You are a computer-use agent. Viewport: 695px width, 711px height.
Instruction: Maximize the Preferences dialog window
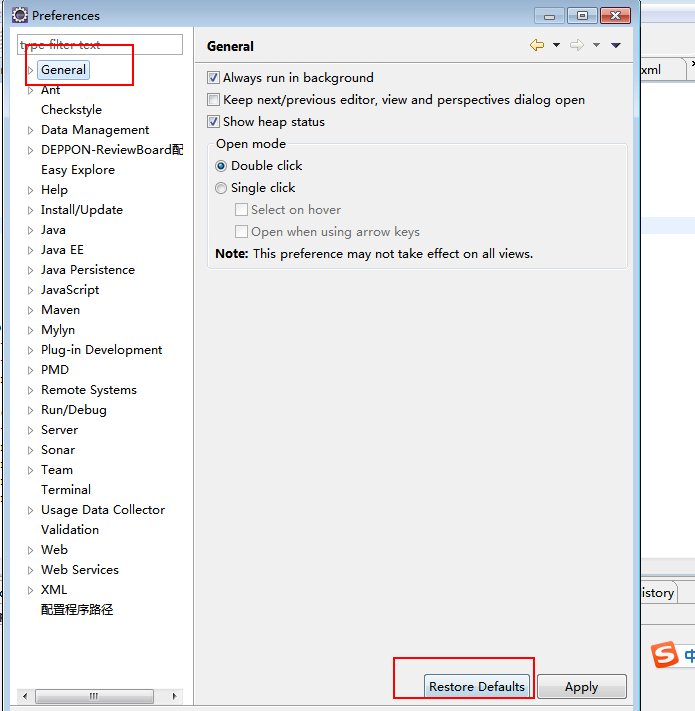583,15
